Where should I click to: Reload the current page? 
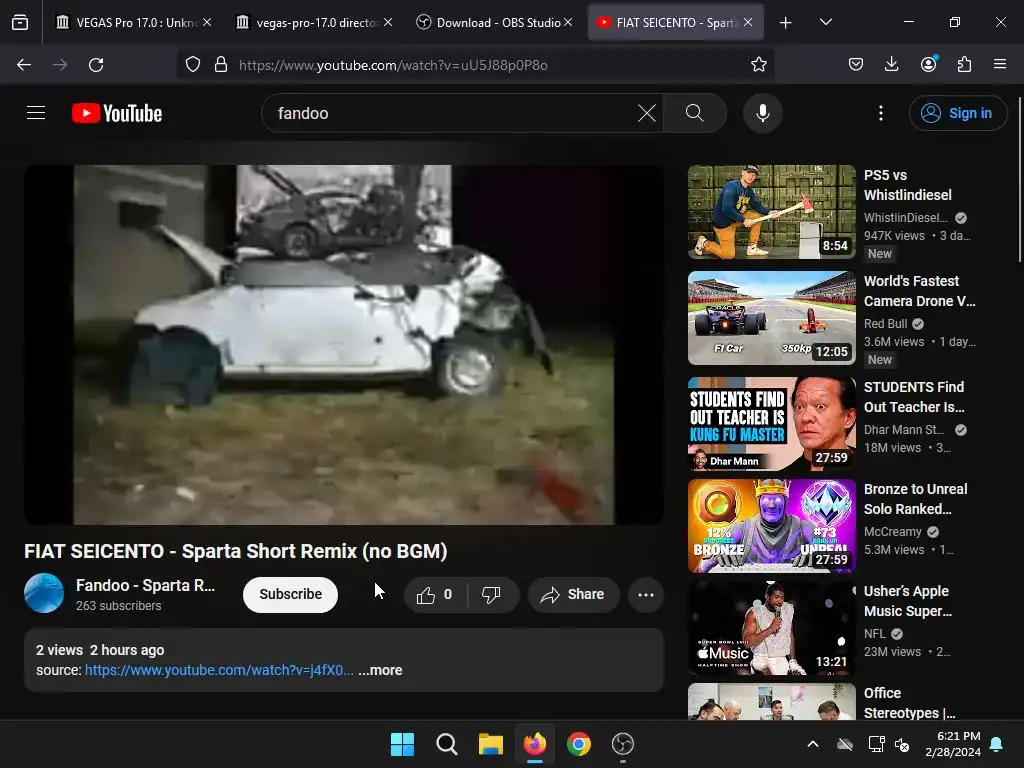[x=96, y=65]
